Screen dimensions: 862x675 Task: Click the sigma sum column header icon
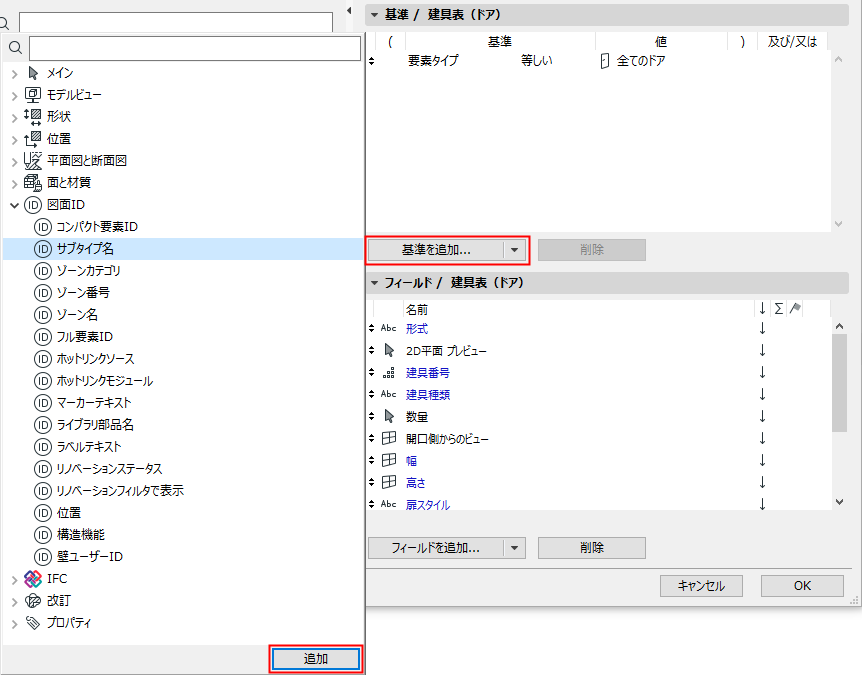778,308
